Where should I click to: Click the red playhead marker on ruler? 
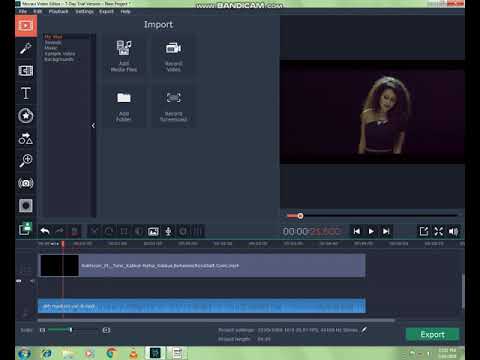[x=63, y=244]
